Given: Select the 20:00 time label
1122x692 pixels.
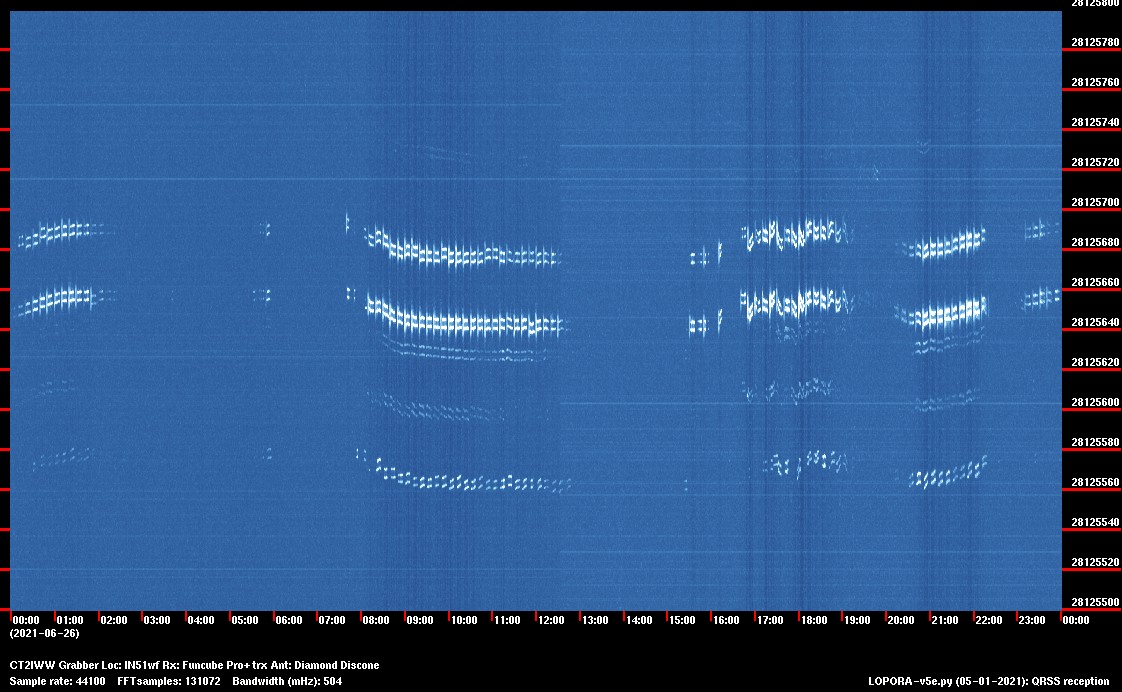Looking at the screenshot, I should click(901, 620).
